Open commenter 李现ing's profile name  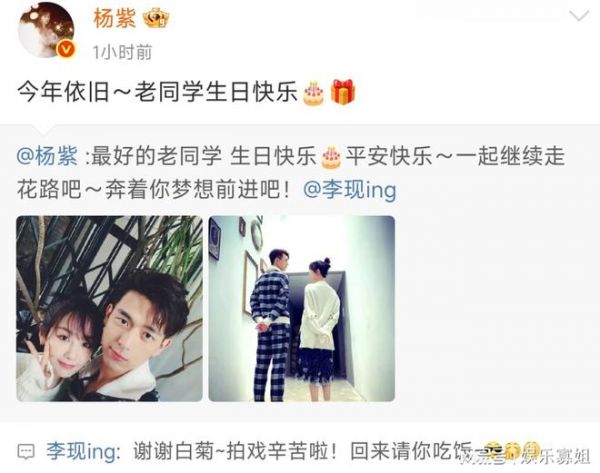tap(81, 452)
